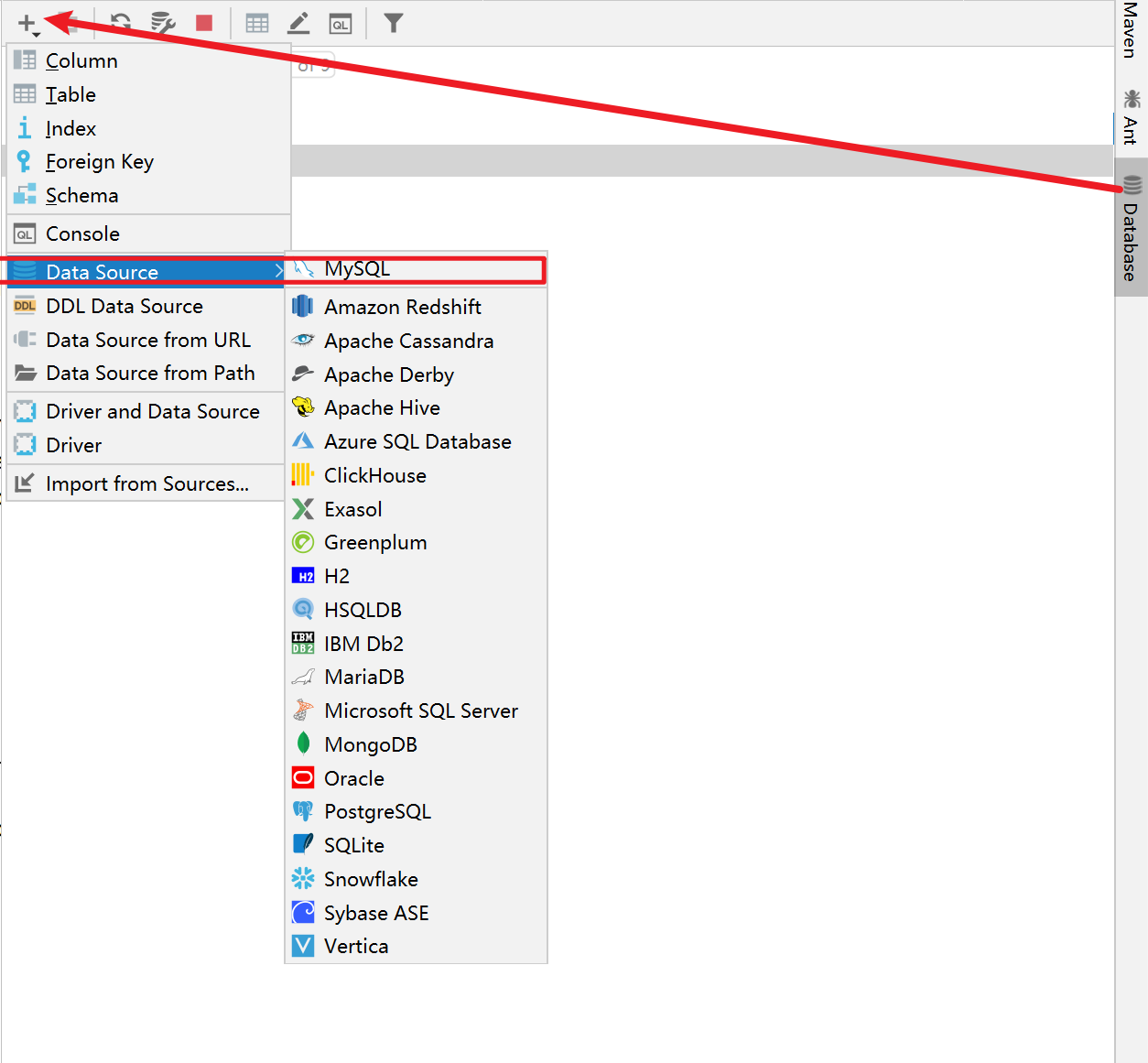Select Schema from the menu
1148x1063 pixels.
(148, 196)
